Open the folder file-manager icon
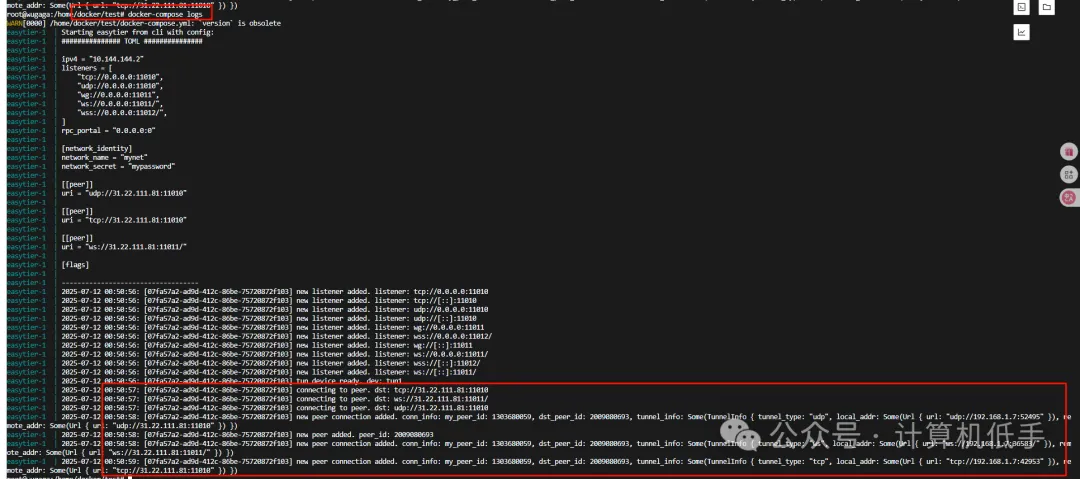 pos(1046,7)
